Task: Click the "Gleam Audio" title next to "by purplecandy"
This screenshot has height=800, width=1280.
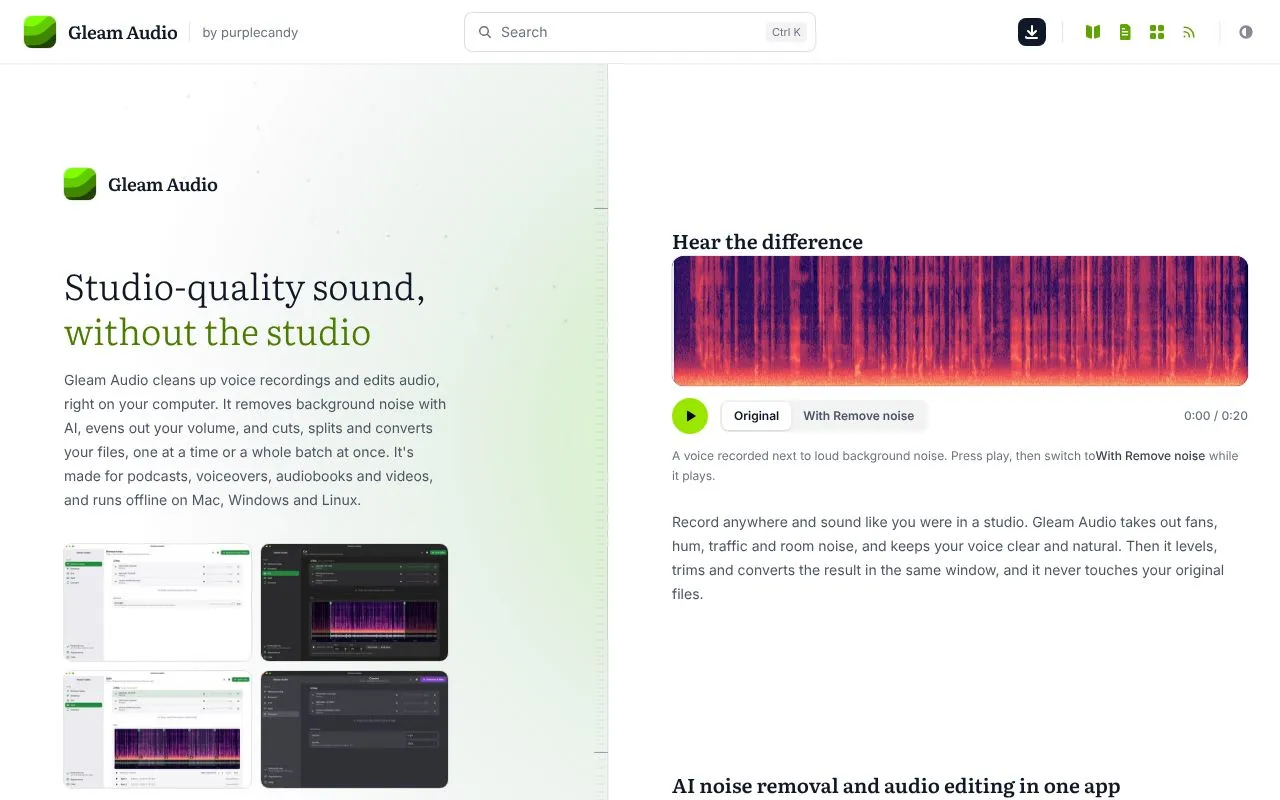Action: (x=123, y=32)
